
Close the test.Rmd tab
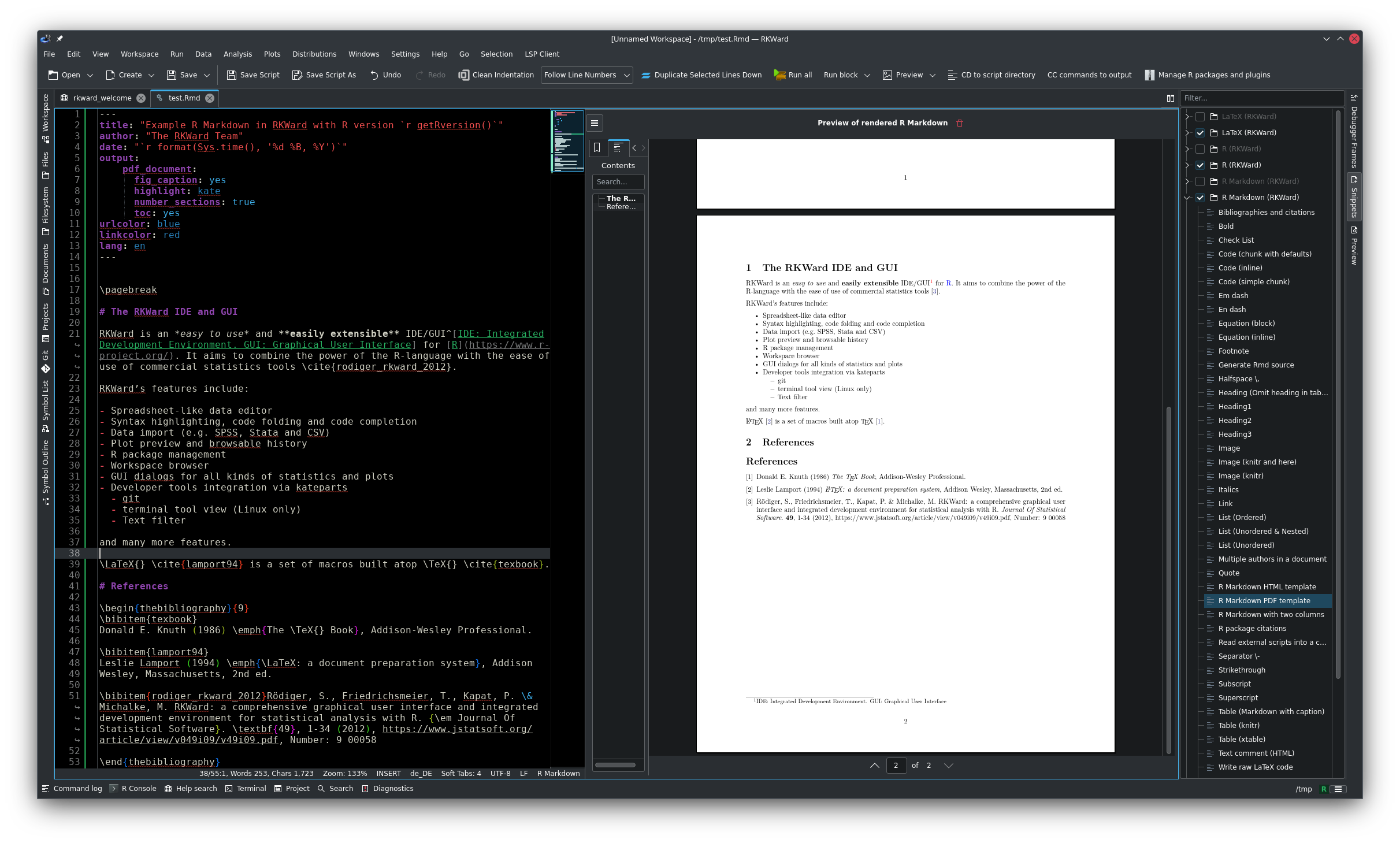210,98
